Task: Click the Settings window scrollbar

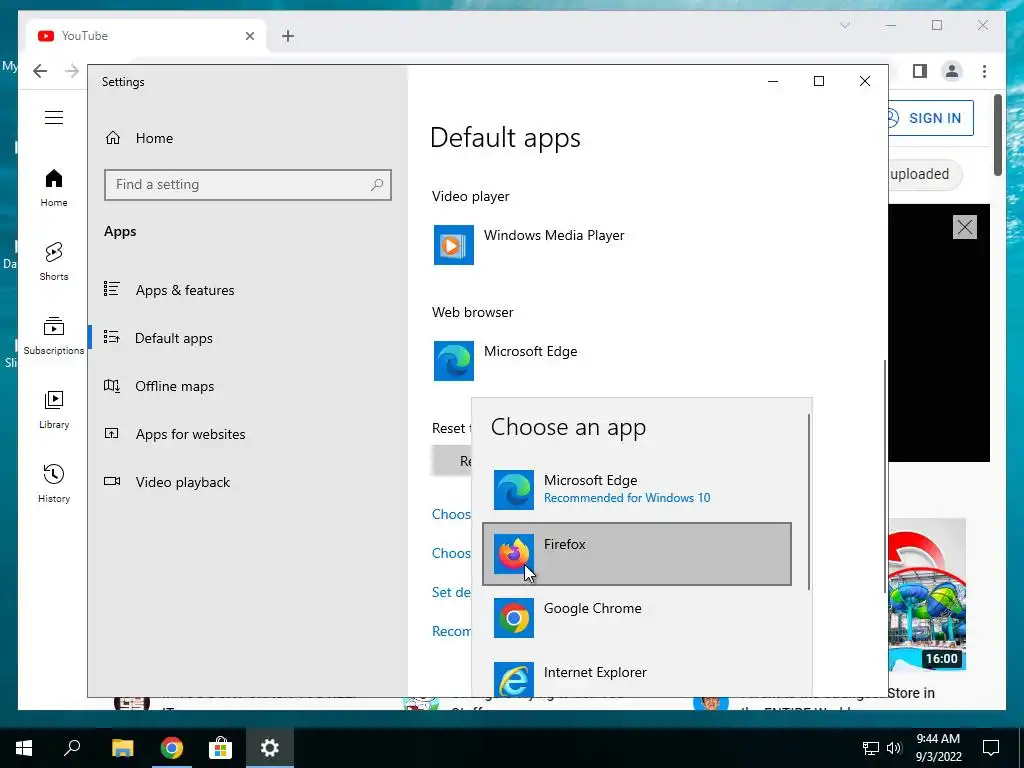Action: pos(885,475)
